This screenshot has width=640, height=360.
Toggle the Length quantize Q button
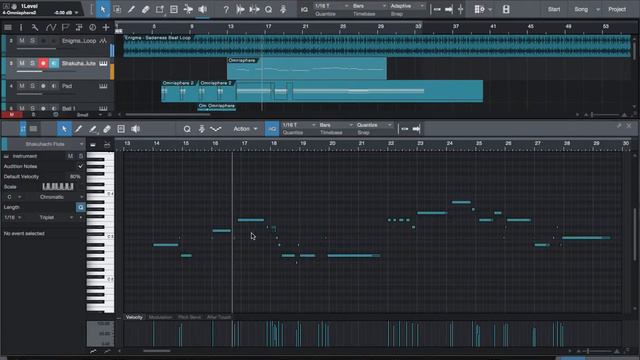click(x=80, y=207)
